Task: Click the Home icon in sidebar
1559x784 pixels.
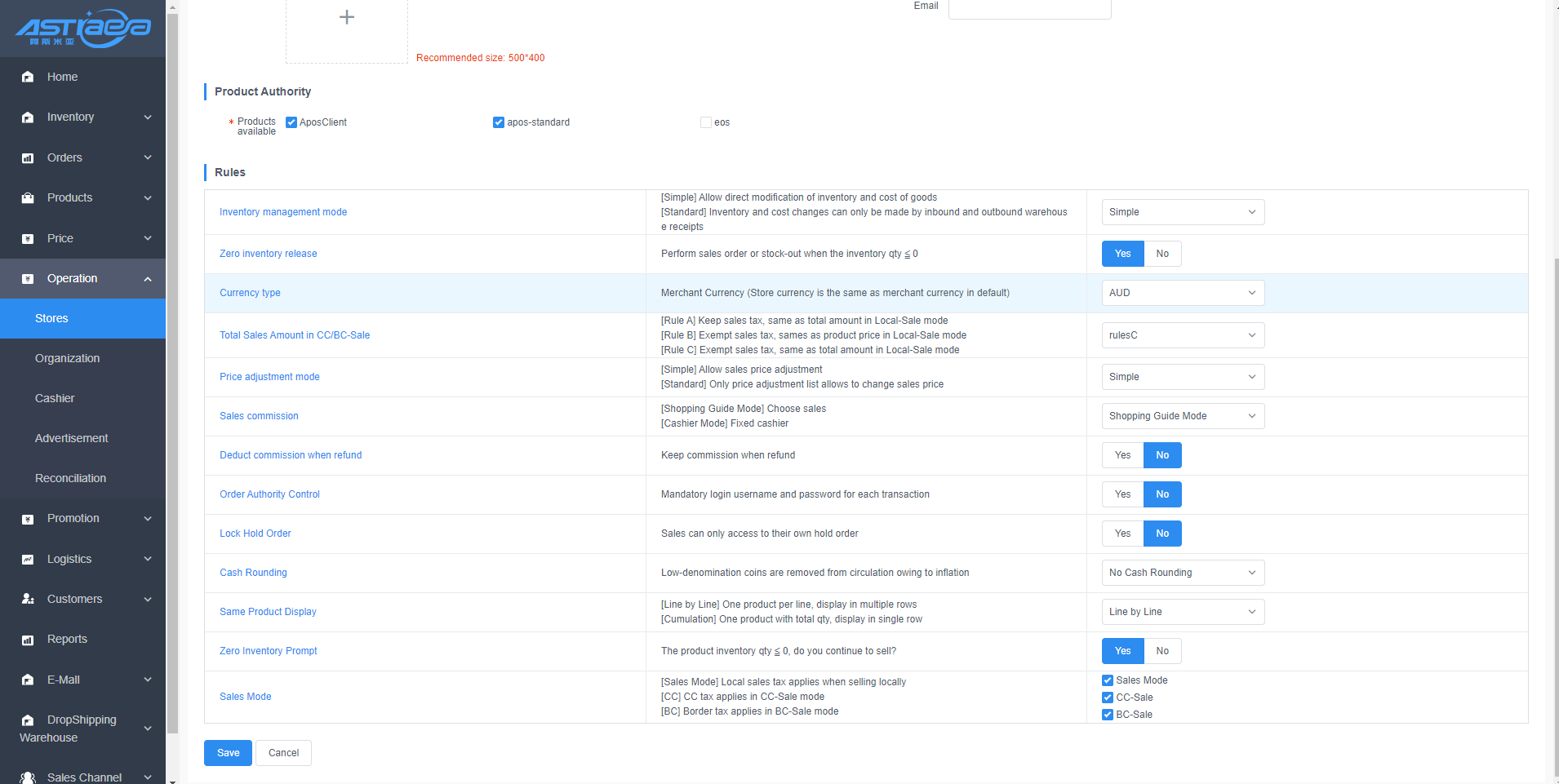Action: coord(28,77)
